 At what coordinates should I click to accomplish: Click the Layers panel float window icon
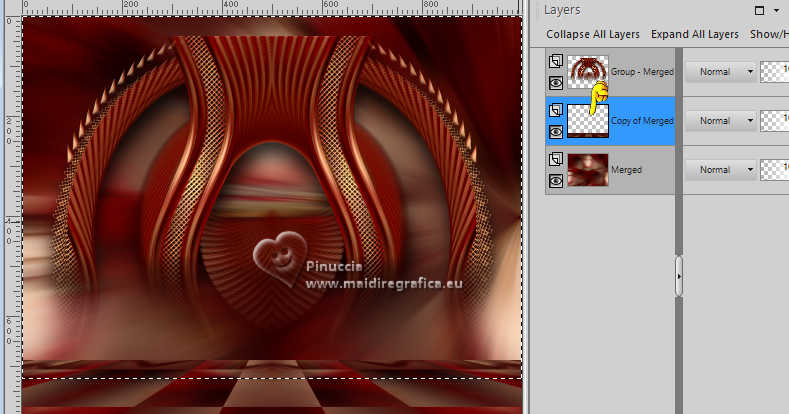759,11
